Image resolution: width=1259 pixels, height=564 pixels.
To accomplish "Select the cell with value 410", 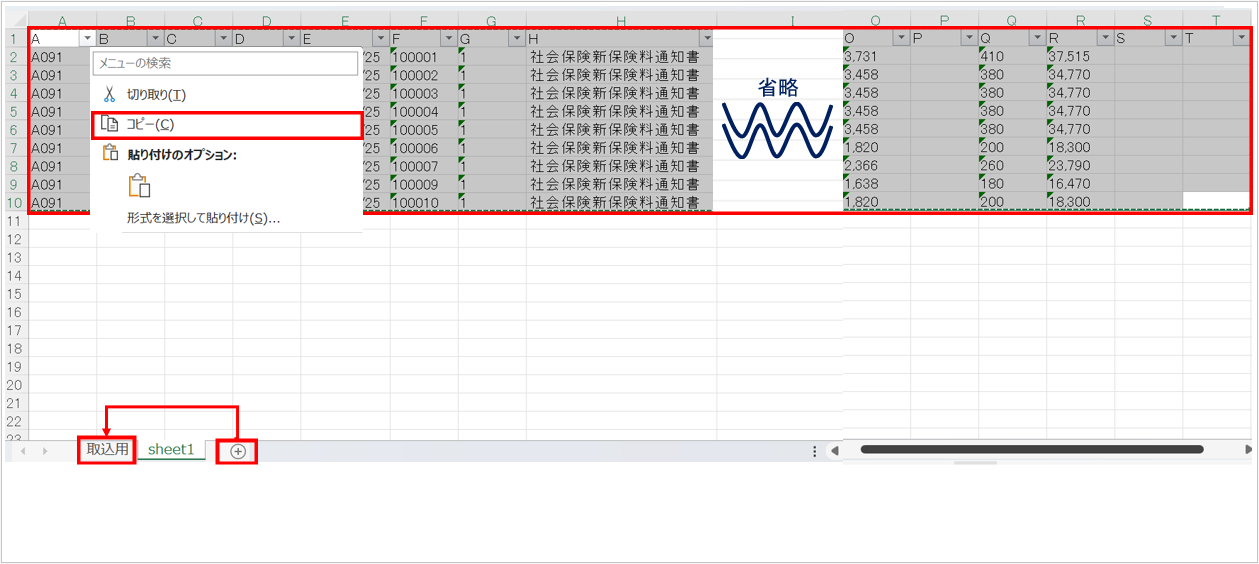I will pyautogui.click(x=1012, y=57).
